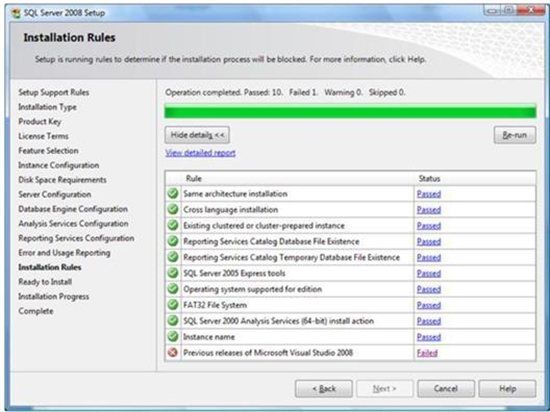Screen dimensions: 550x412
Task: Select Database Engine Configuration step
Action: coord(73,209)
